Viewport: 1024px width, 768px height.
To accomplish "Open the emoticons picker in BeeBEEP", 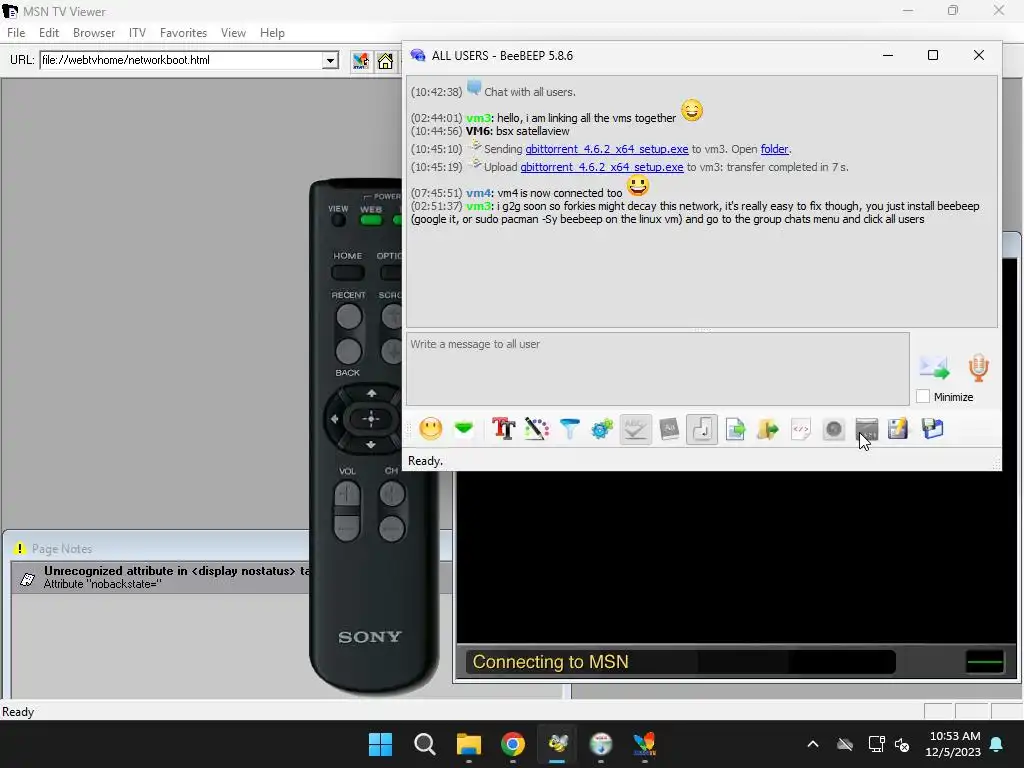I will (430, 429).
